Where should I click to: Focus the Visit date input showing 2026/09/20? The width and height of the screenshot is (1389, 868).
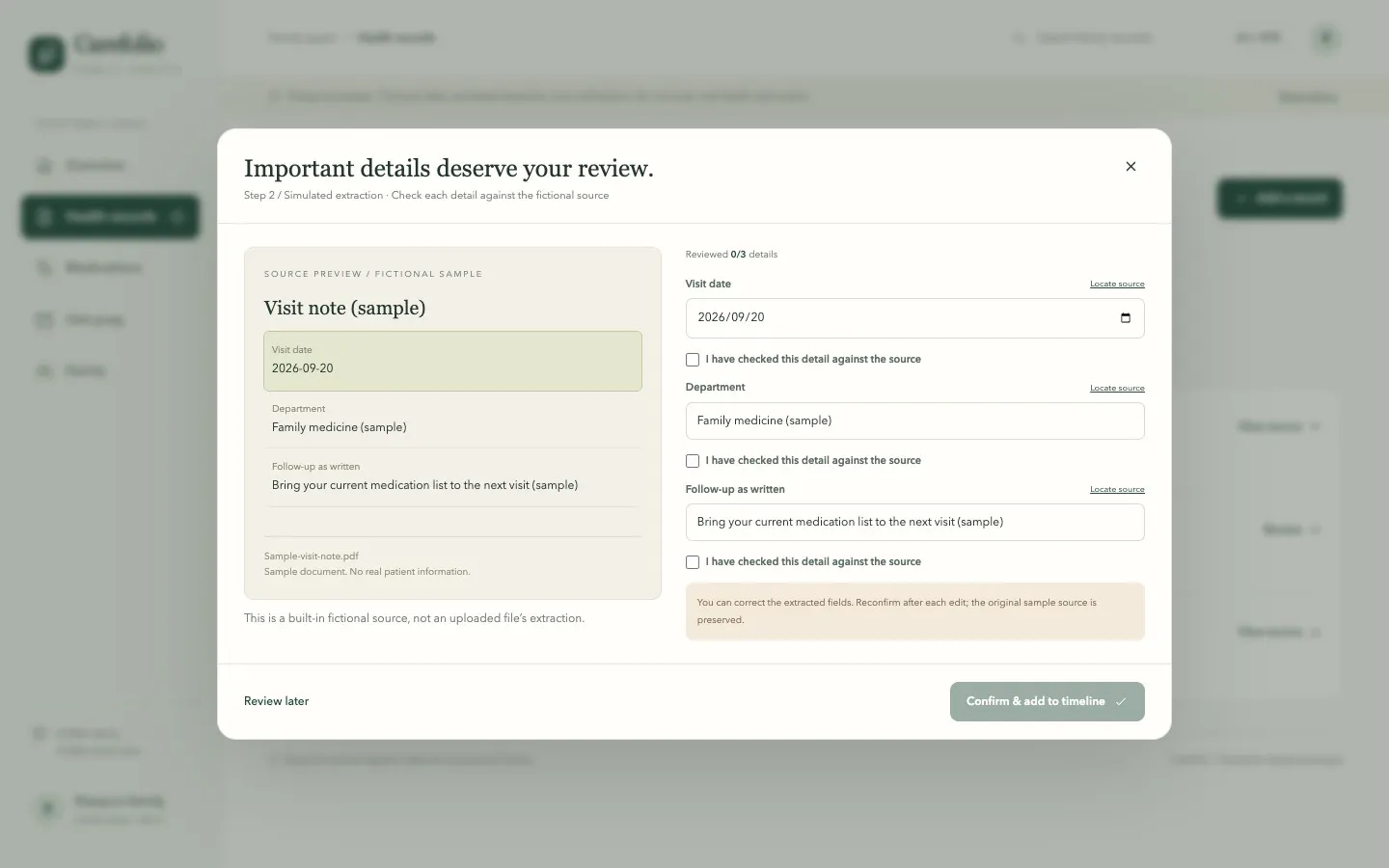point(914,318)
